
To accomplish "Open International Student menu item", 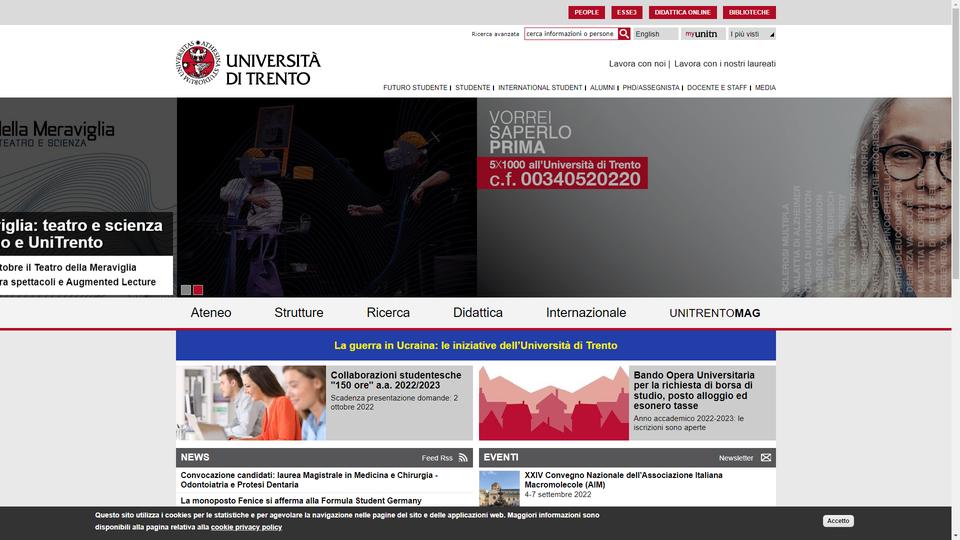I will [x=540, y=88].
